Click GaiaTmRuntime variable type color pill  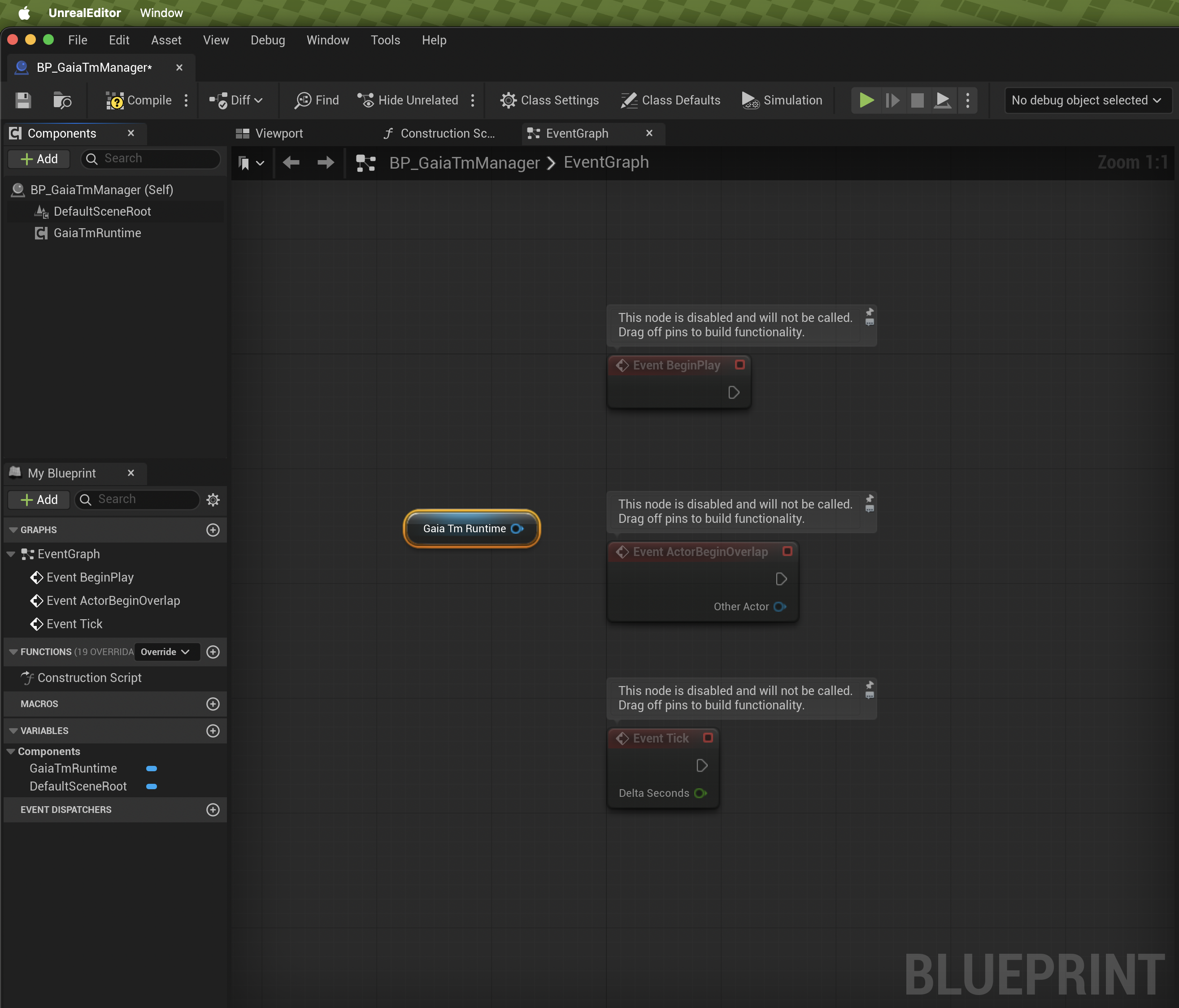(x=152, y=769)
